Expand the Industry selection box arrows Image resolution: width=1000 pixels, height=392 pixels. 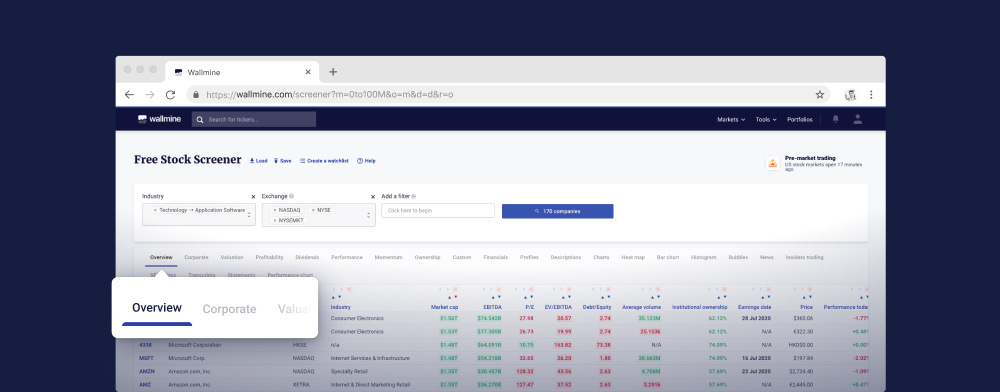(x=249, y=215)
